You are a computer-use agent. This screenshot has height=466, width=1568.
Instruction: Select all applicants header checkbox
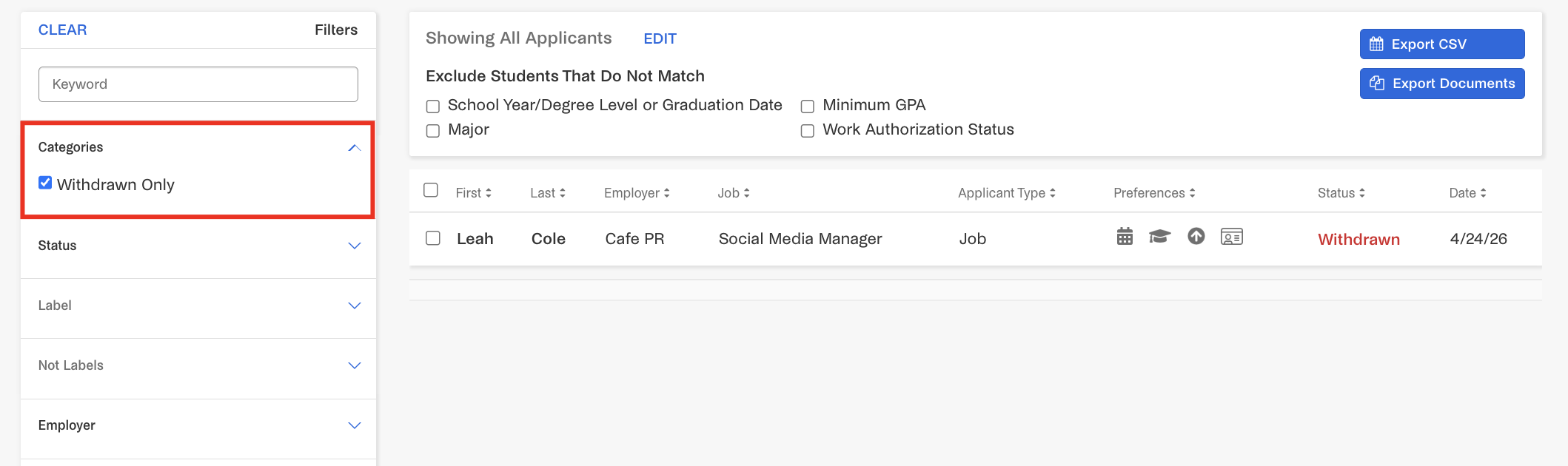click(x=431, y=190)
